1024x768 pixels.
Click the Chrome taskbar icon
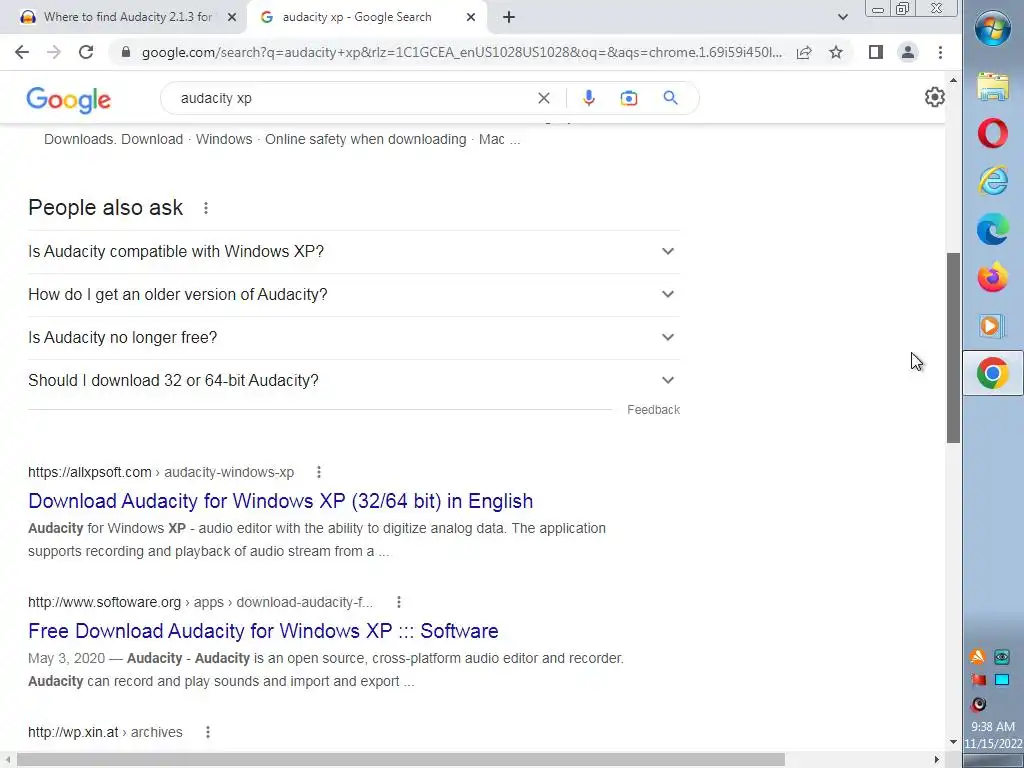993,374
